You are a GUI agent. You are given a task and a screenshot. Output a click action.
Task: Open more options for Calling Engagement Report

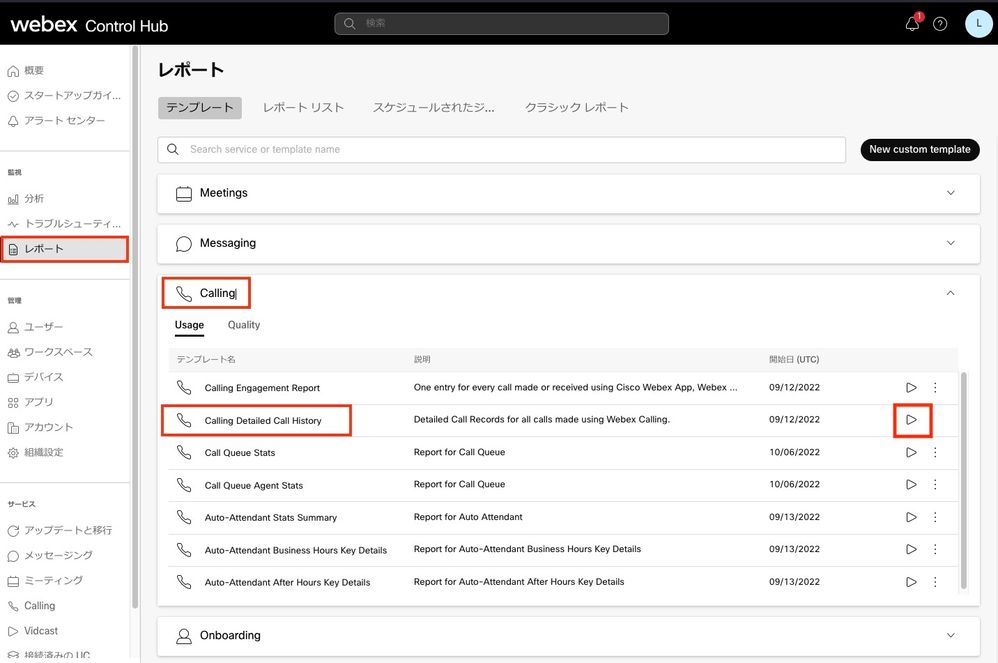click(935, 387)
